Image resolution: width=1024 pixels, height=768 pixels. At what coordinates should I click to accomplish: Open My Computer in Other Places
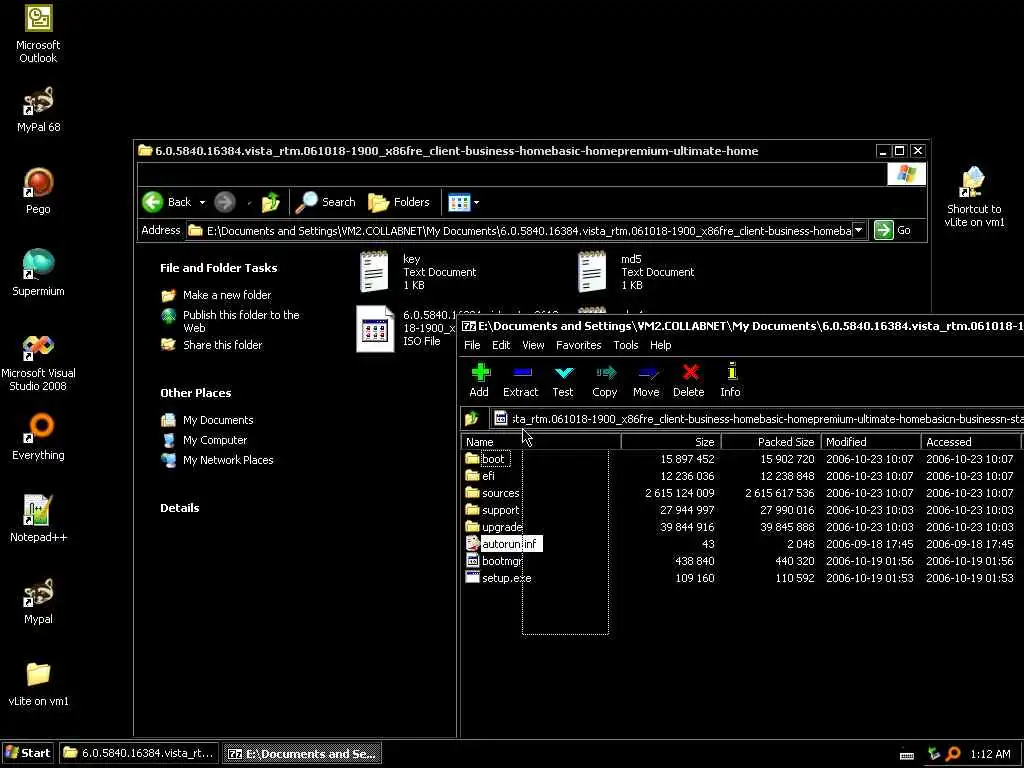pyautogui.click(x=204, y=440)
